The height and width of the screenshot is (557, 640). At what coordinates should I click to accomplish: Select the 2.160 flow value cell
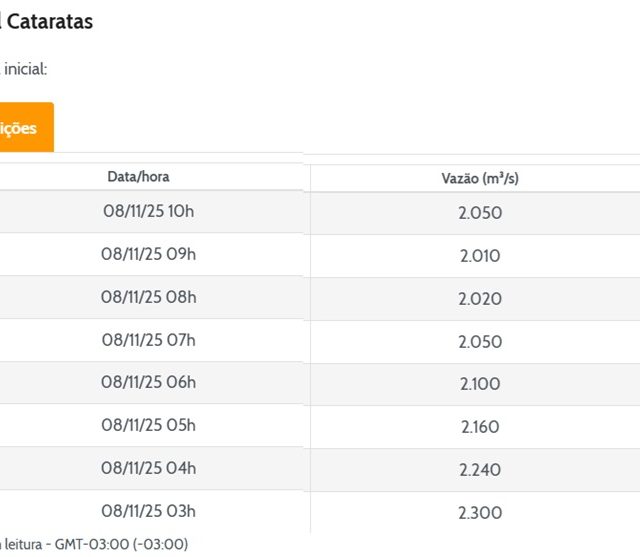coord(480,427)
